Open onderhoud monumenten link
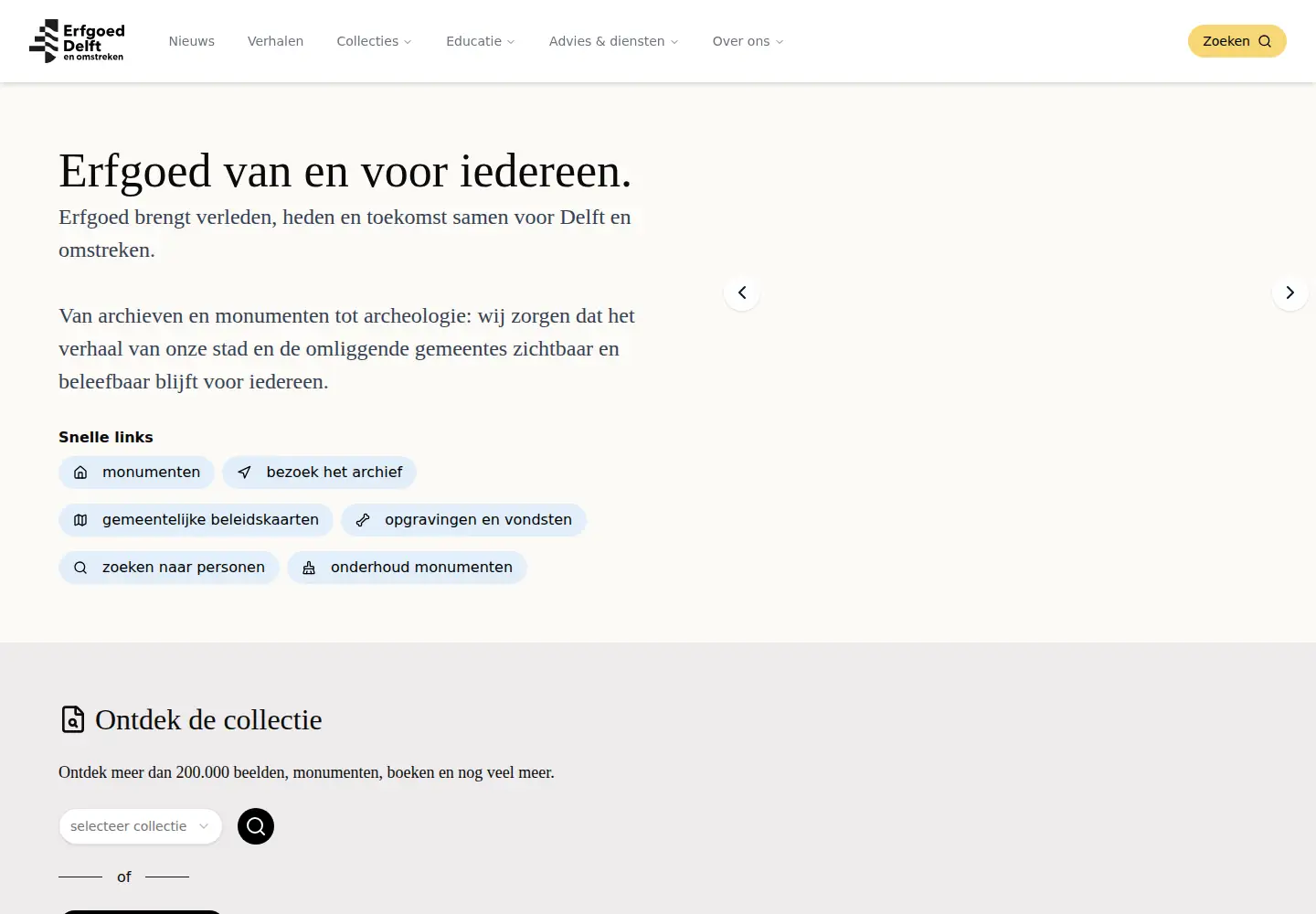Viewport: 1316px width, 914px height. (407, 568)
